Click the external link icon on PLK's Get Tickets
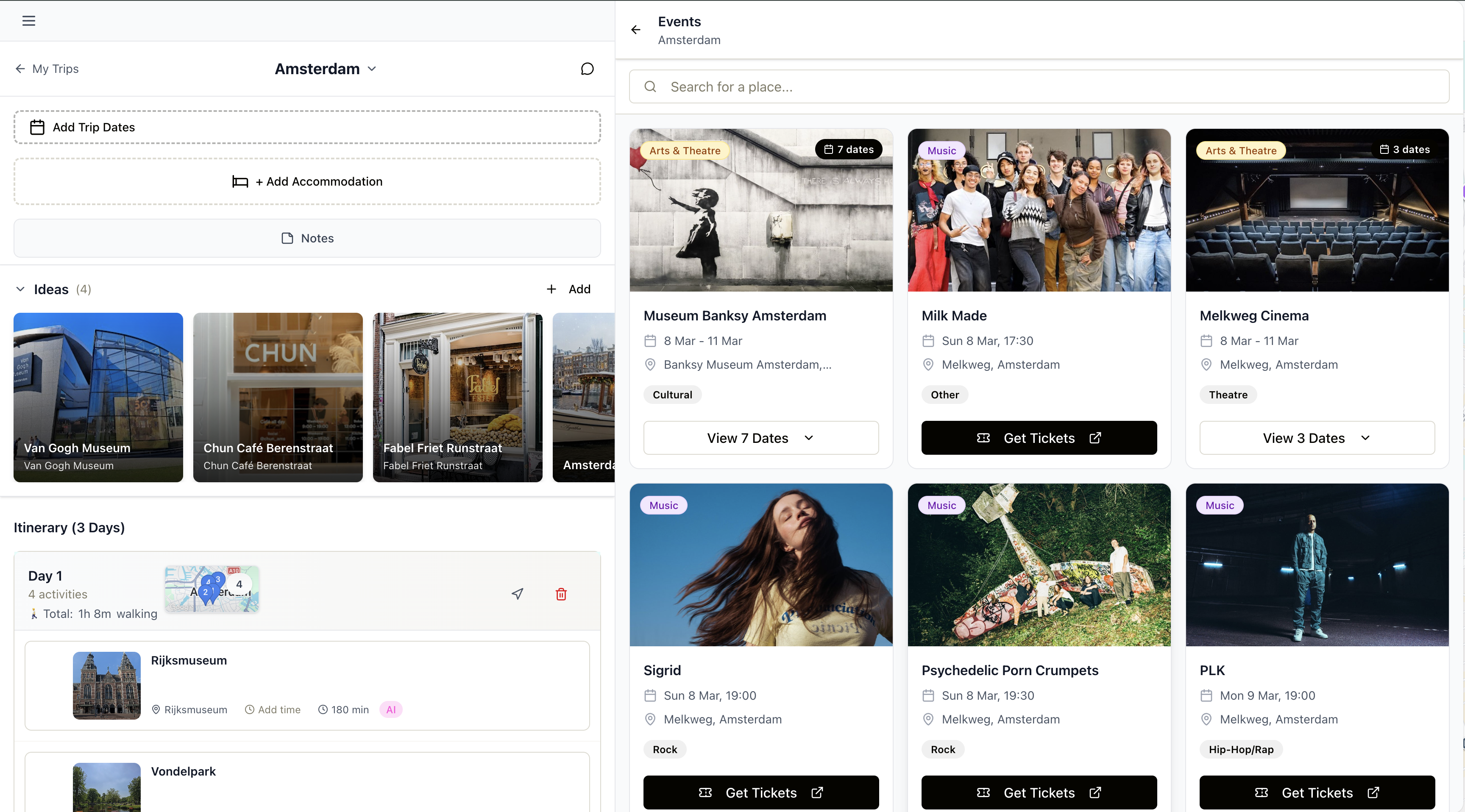This screenshot has height=812, width=1465. 1373,792
